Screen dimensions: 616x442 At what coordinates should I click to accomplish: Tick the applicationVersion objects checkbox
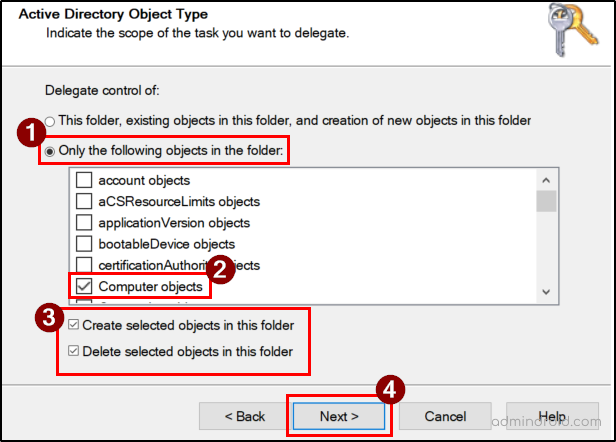pos(84,223)
